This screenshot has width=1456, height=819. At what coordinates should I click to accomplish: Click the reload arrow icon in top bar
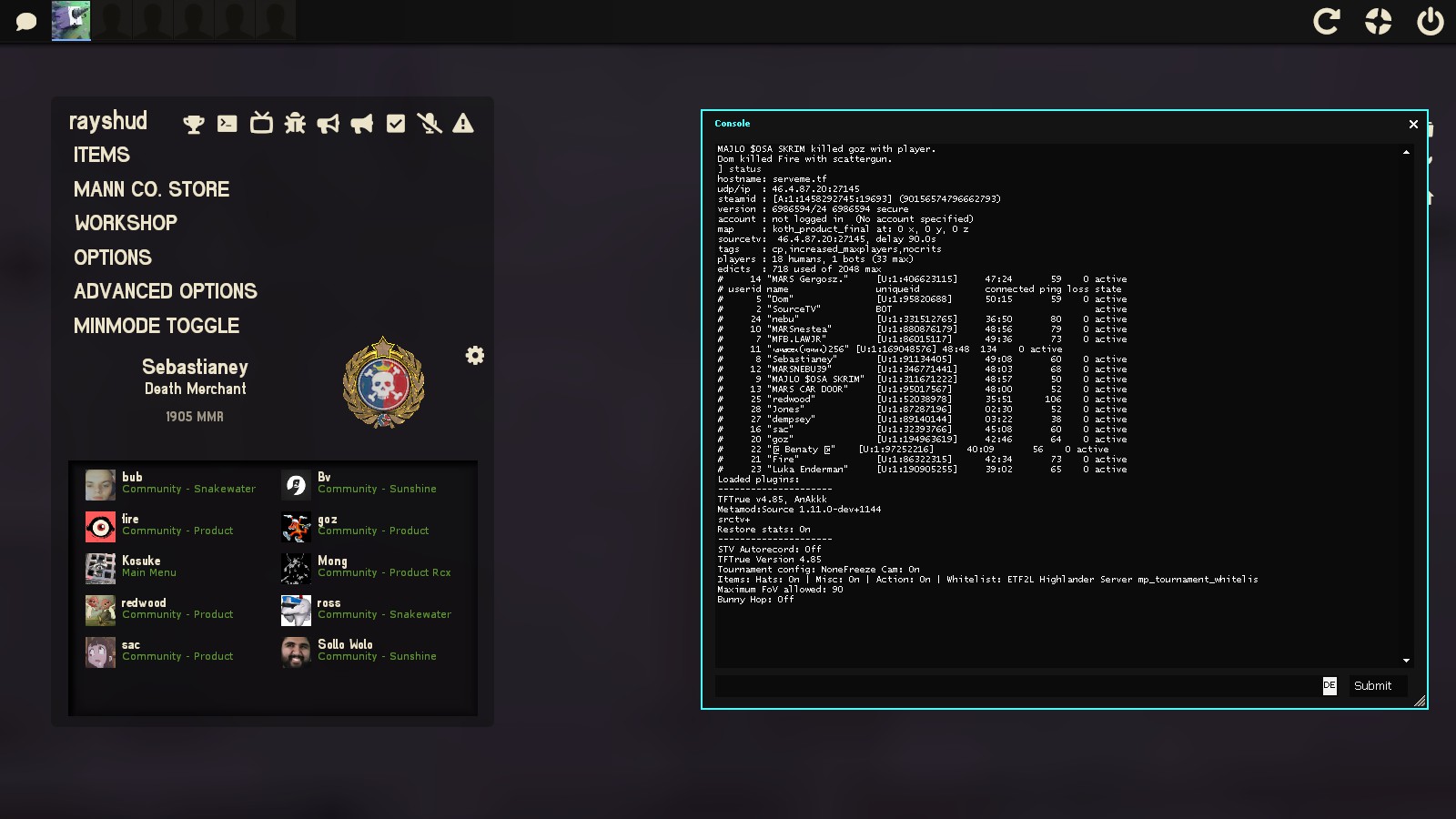[x=1327, y=21]
